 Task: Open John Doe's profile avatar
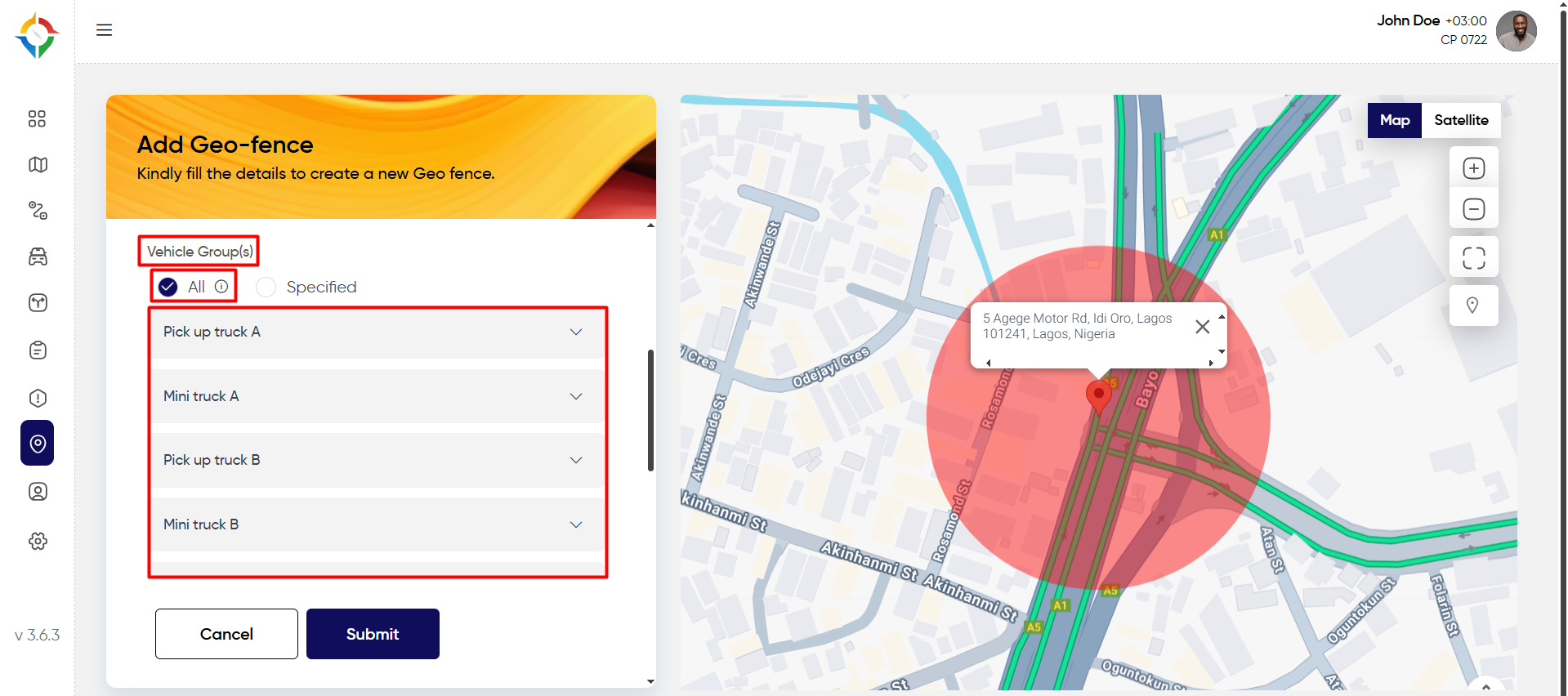pos(1516,31)
